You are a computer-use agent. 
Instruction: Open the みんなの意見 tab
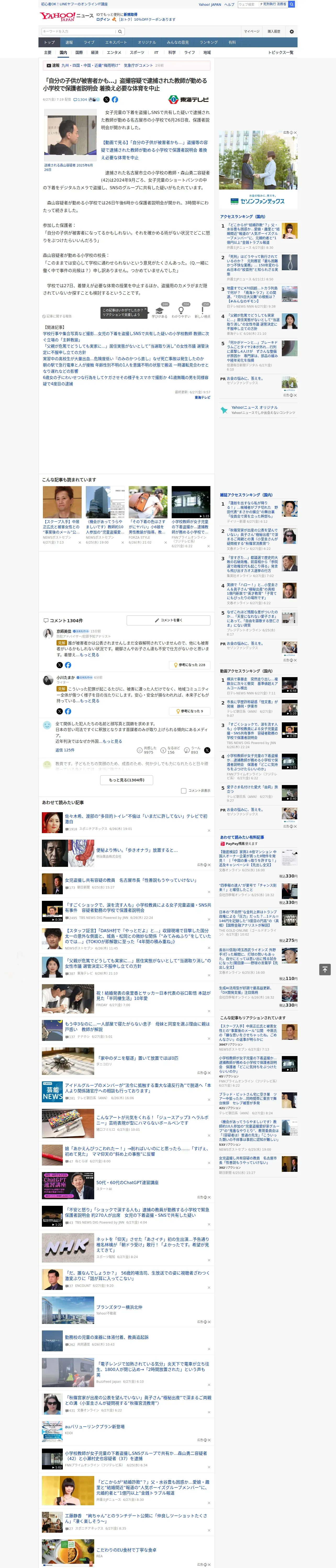[178, 43]
